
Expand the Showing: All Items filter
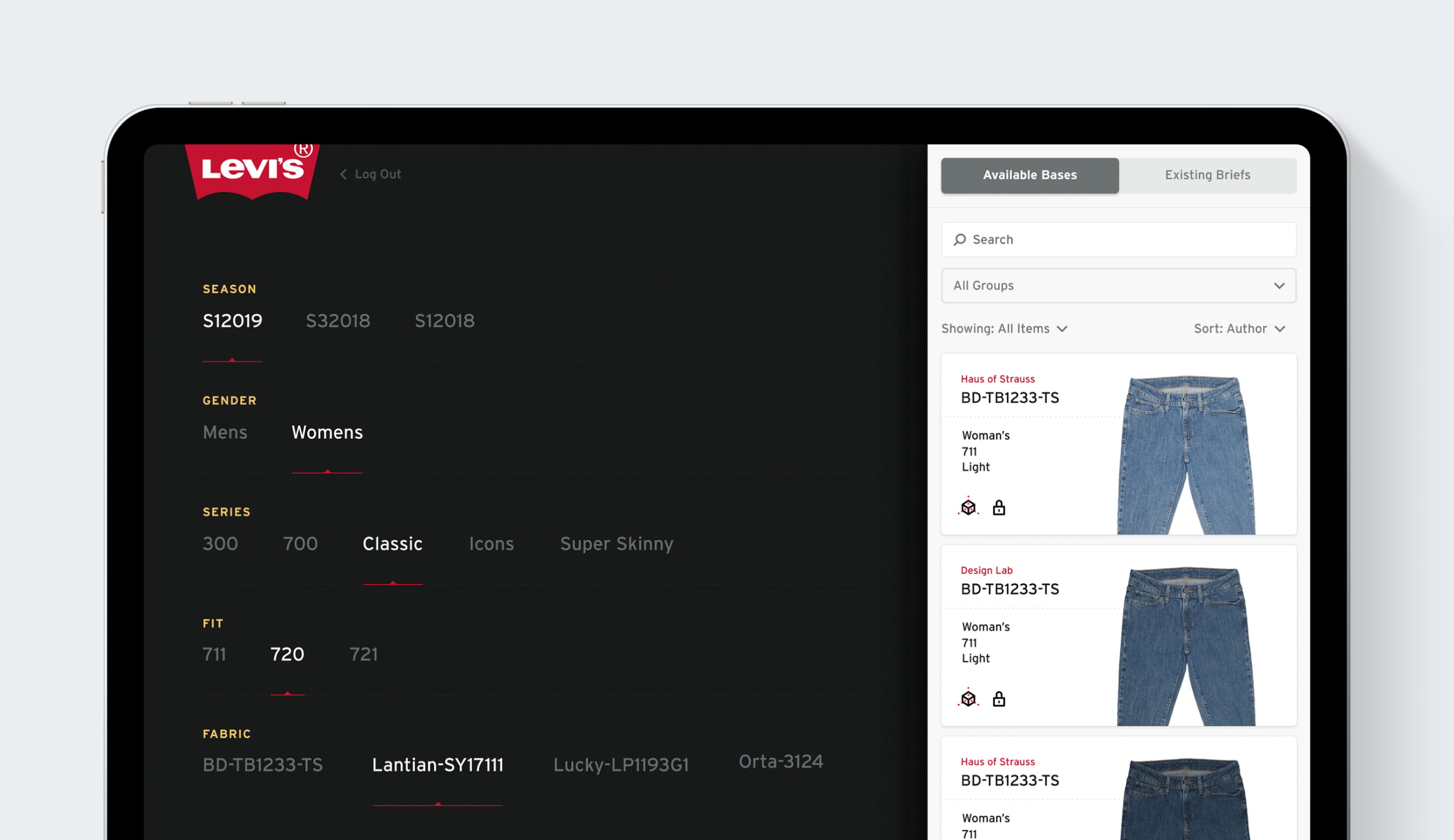pyautogui.click(x=1004, y=329)
